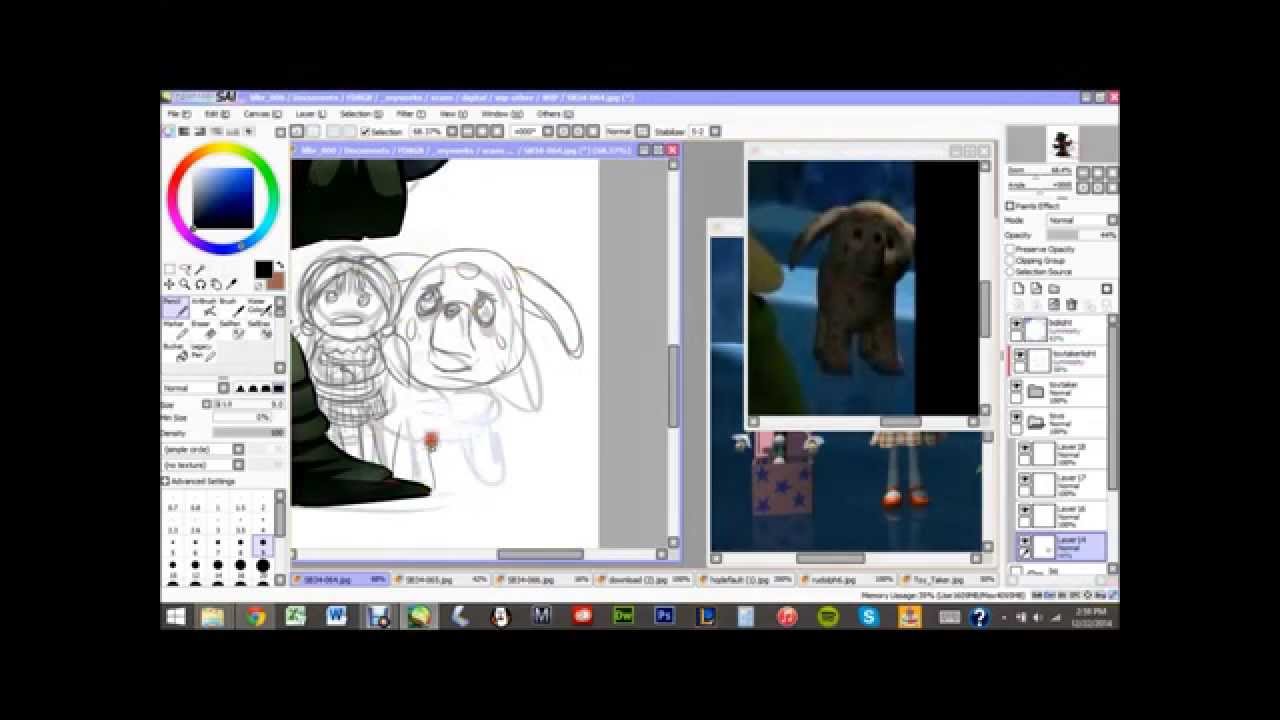Select the move tool
The image size is (1280, 720).
(x=169, y=284)
